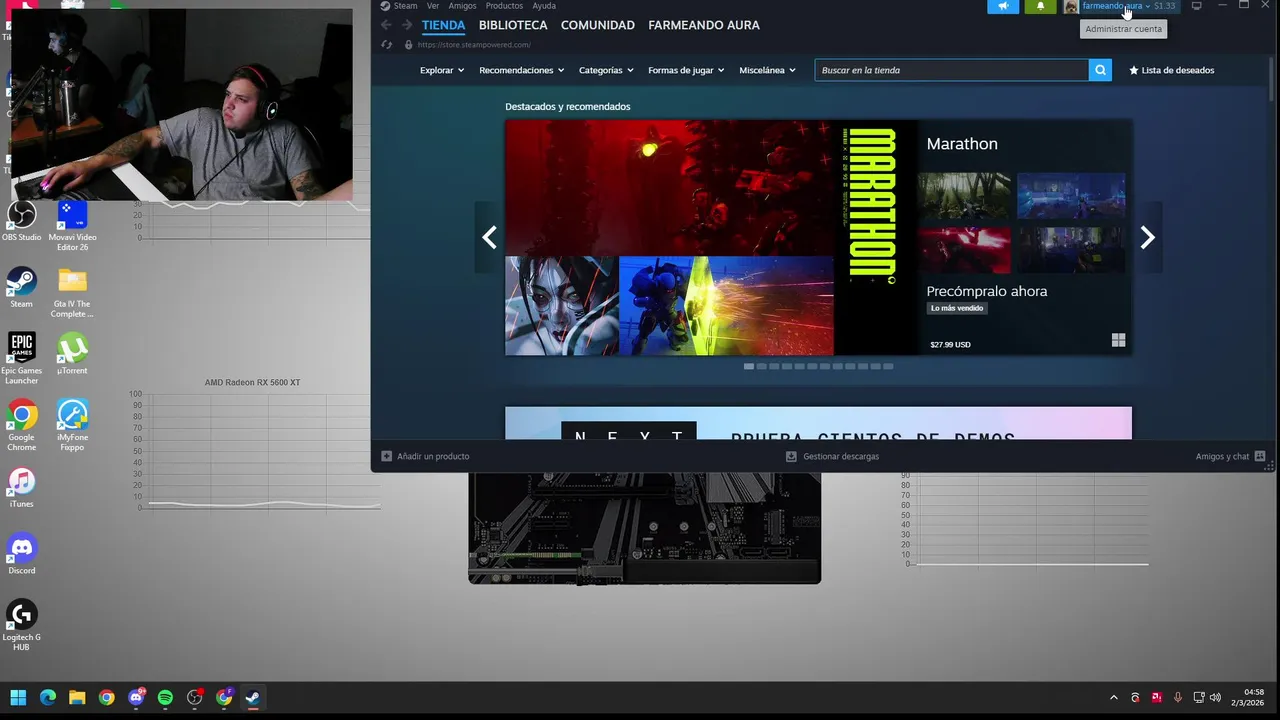1280x720 pixels.
Task: Expand the farmeando aura account dropdown
Action: point(1116,6)
